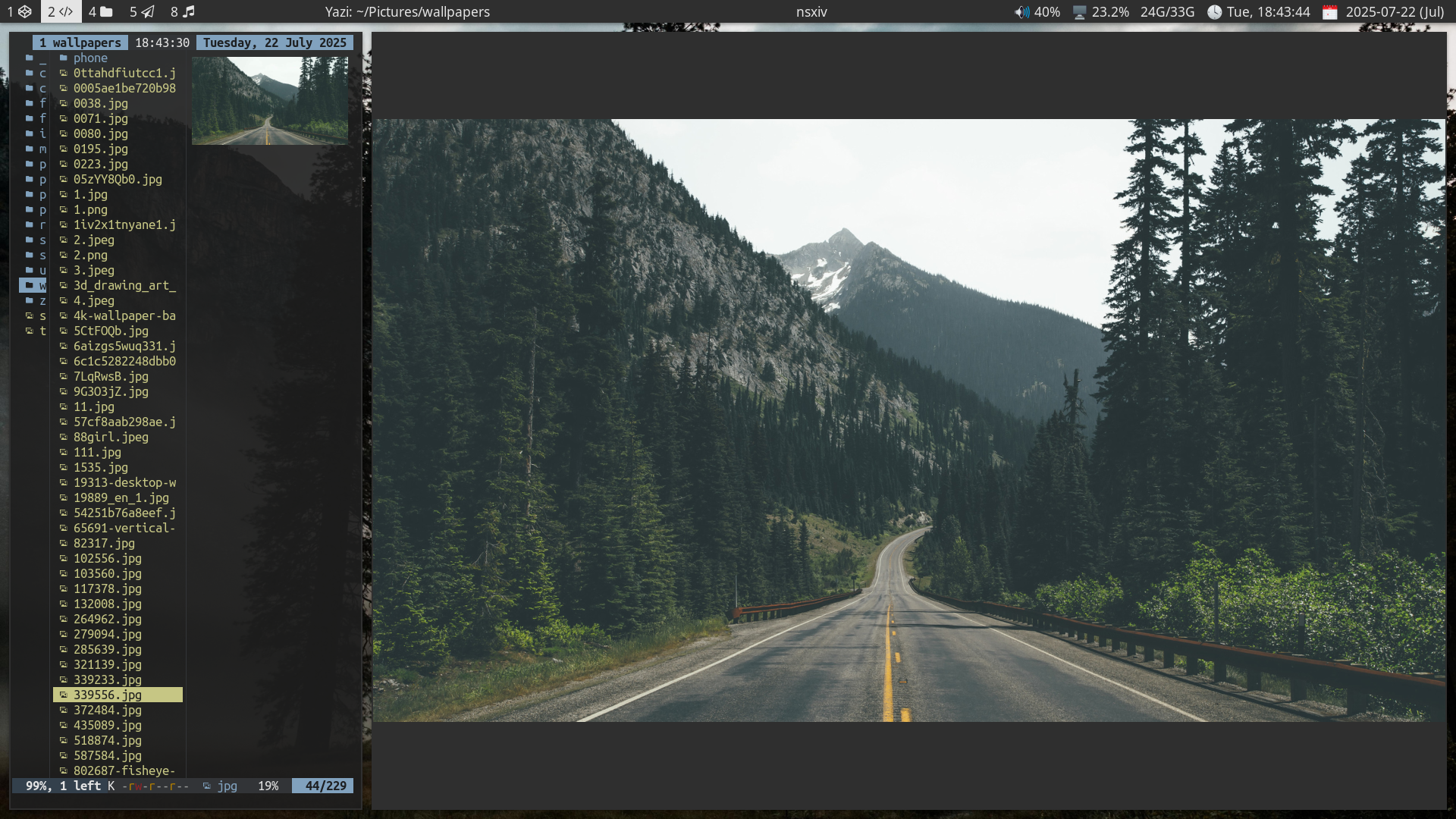This screenshot has height=819, width=1456.
Task: Select the highlighted parent folder starting with w
Action: point(33,285)
